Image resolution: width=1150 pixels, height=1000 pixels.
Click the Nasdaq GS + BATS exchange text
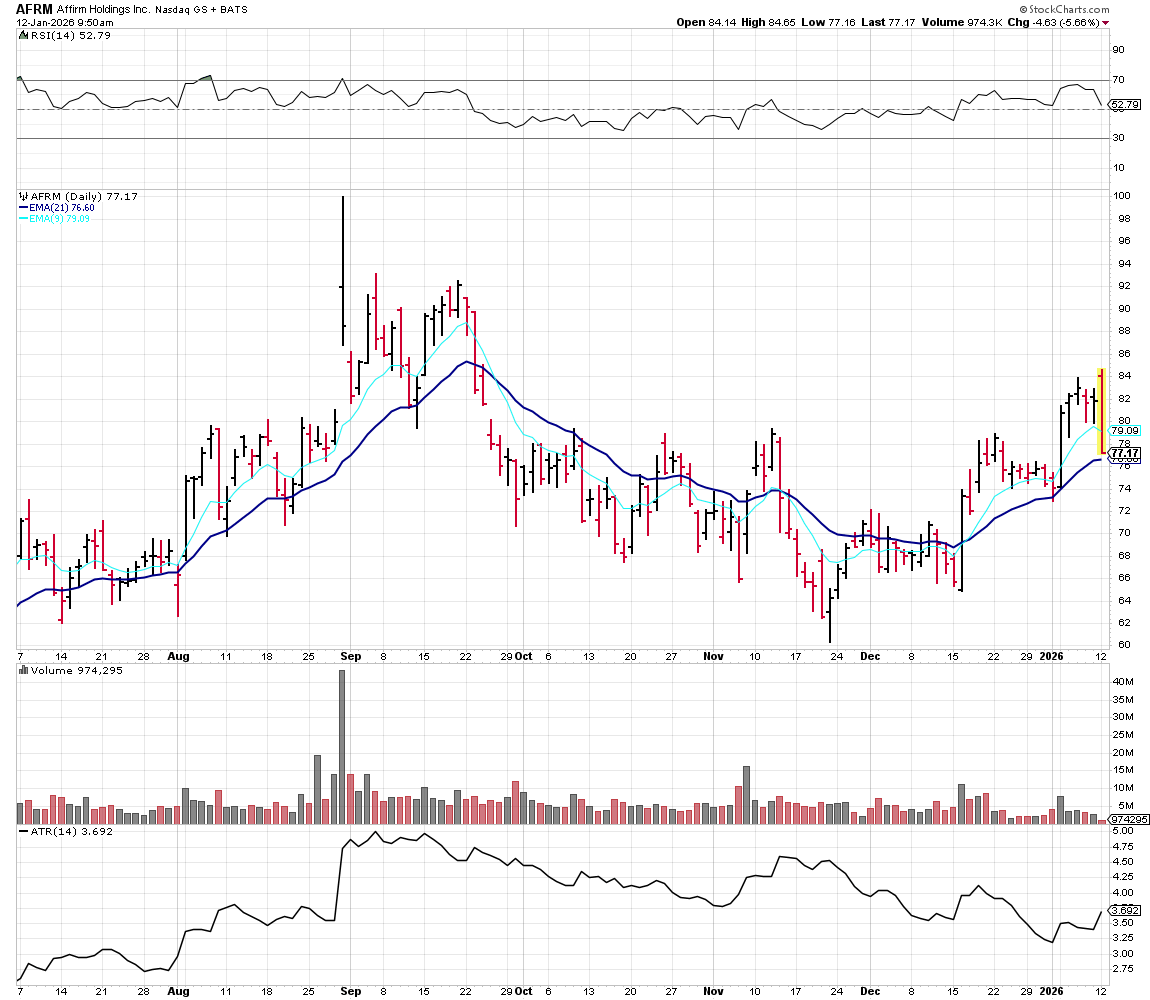(x=201, y=10)
